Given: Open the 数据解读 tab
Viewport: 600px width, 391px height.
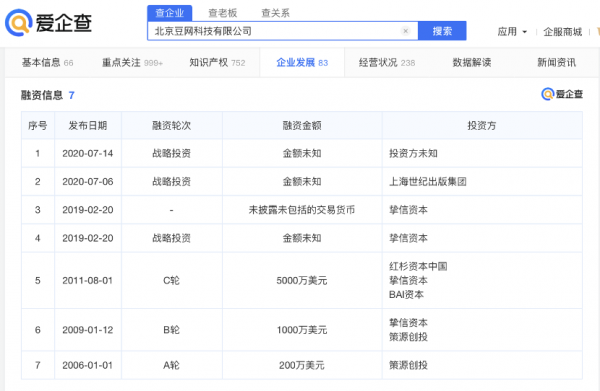Looking at the screenshot, I should click(472, 62).
